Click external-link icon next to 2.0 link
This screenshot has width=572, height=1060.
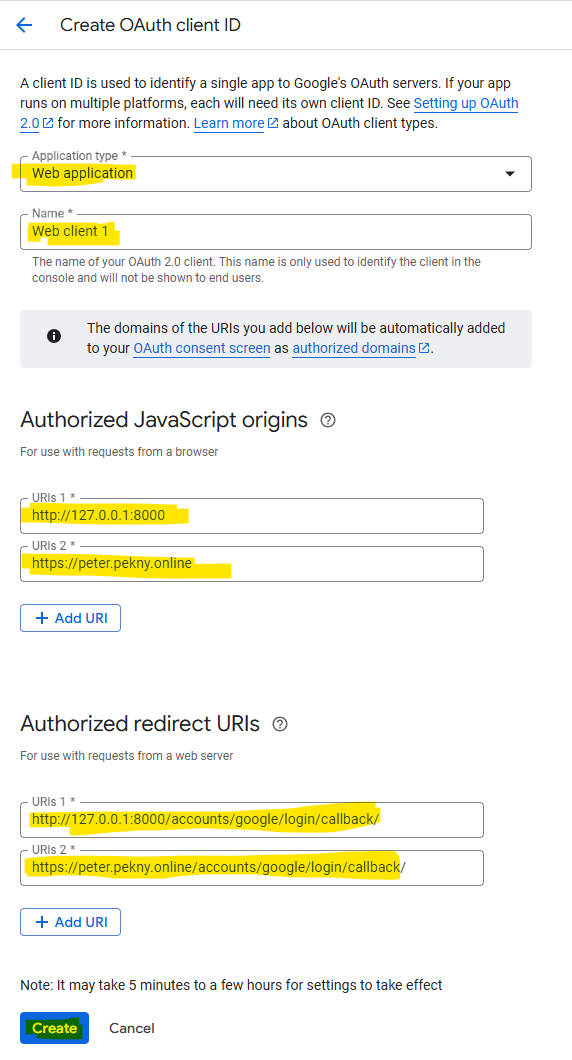tap(48, 123)
